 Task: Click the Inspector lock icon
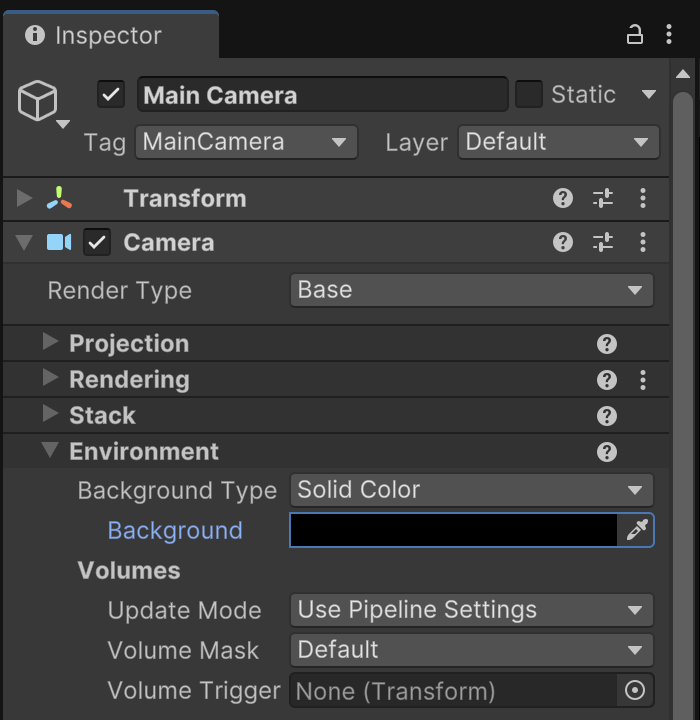tap(634, 35)
